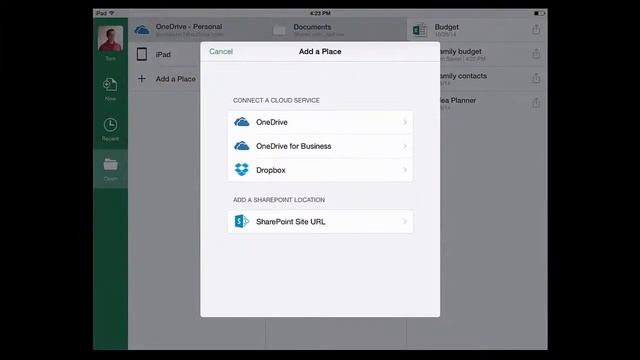Open OneDrive row chevron
The width and height of the screenshot is (640, 360).
pos(405,122)
